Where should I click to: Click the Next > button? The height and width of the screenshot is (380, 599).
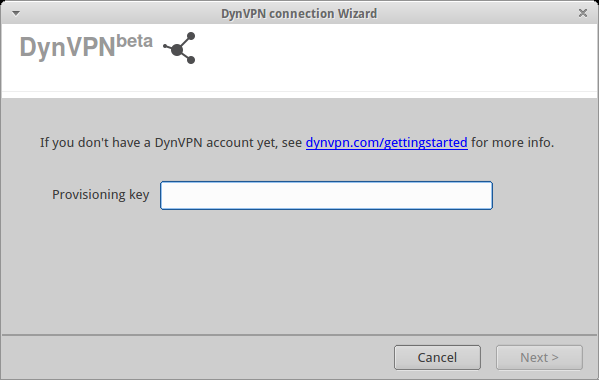pyautogui.click(x=539, y=357)
